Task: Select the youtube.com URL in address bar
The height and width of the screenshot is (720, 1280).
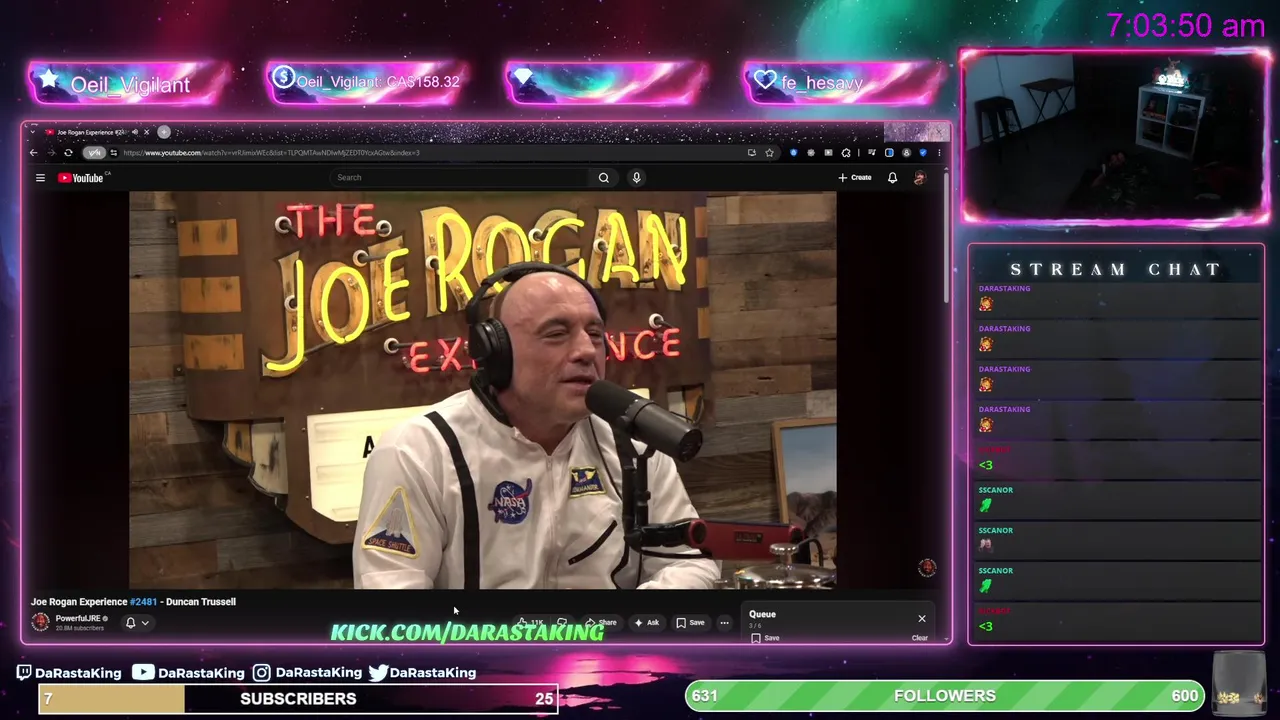Action: pos(272,153)
